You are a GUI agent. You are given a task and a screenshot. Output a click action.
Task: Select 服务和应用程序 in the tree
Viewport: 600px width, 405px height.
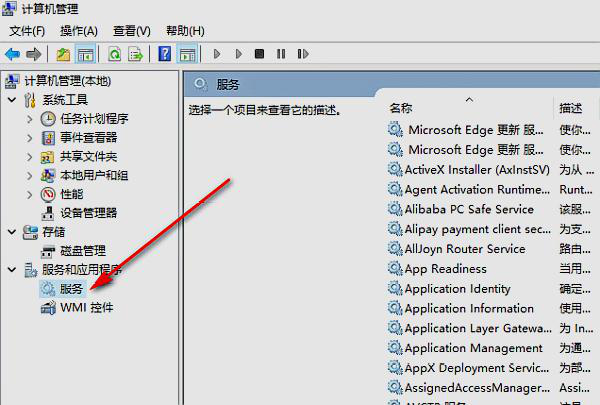click(82, 269)
